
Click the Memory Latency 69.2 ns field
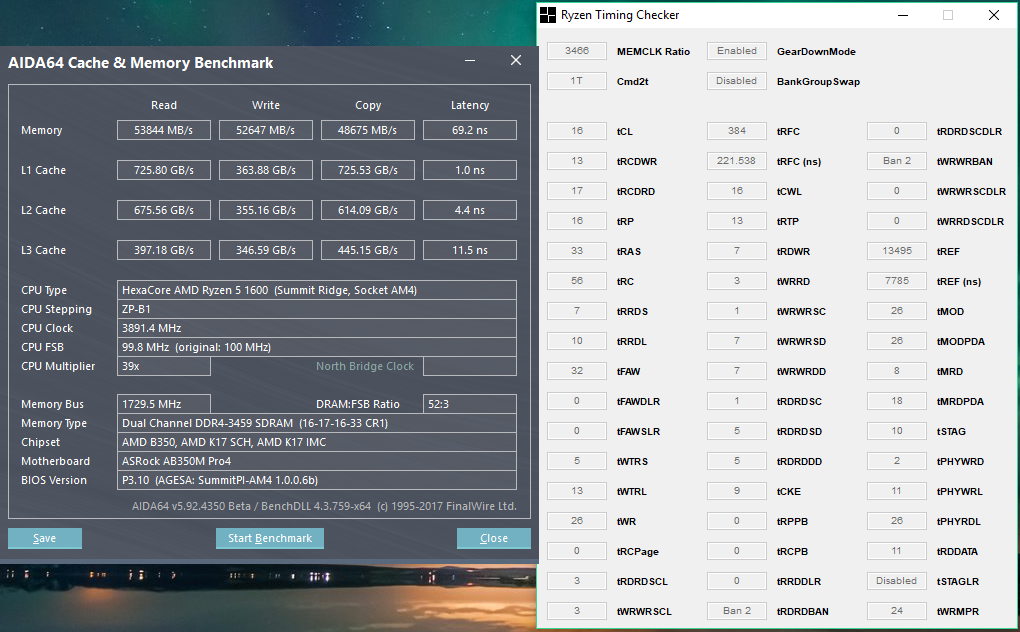click(x=470, y=130)
